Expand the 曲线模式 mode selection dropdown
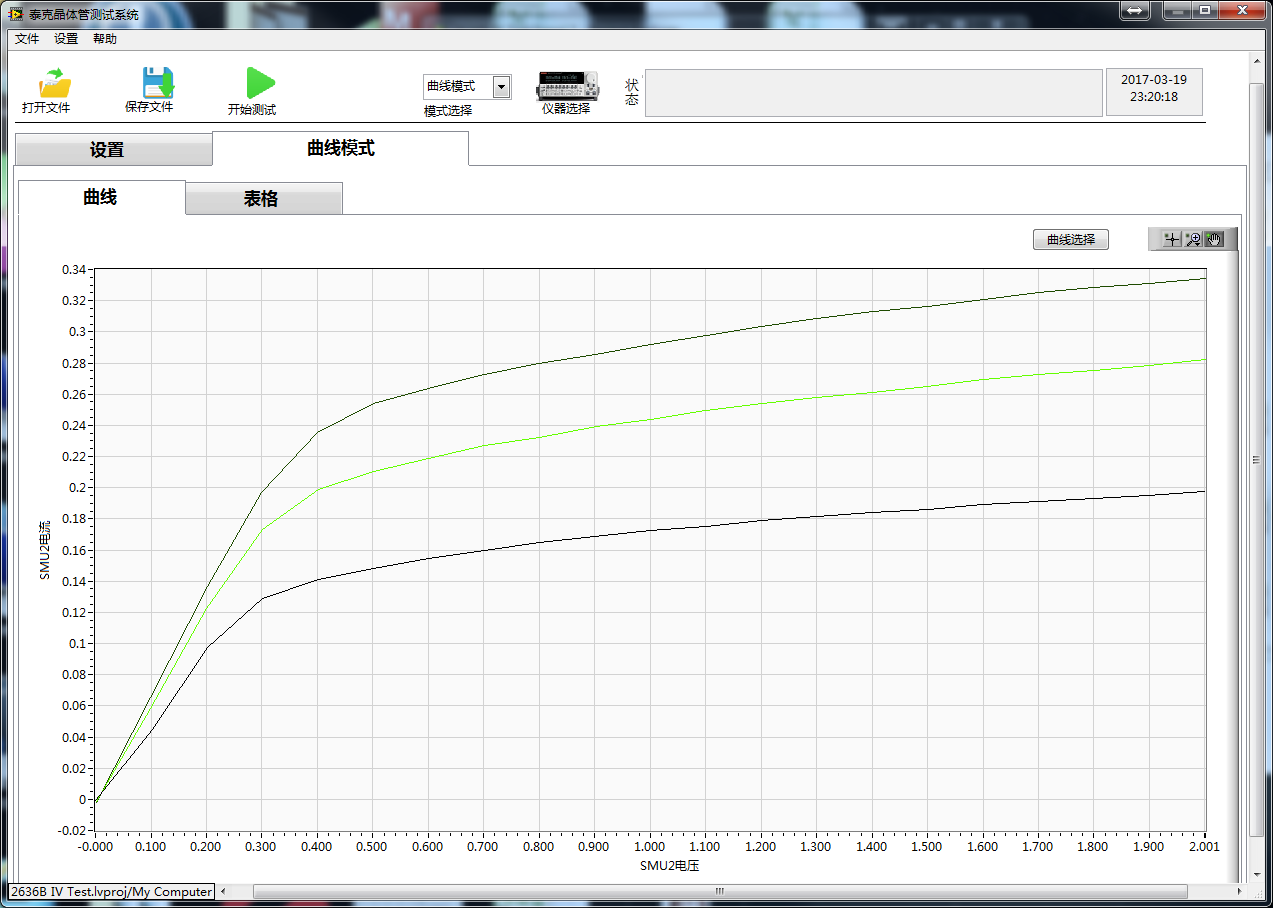 [501, 87]
